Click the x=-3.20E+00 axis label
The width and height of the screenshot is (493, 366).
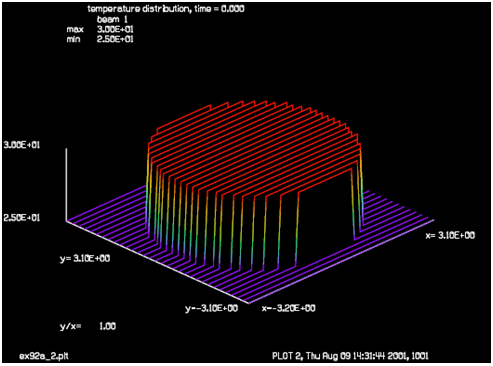[x=289, y=308]
